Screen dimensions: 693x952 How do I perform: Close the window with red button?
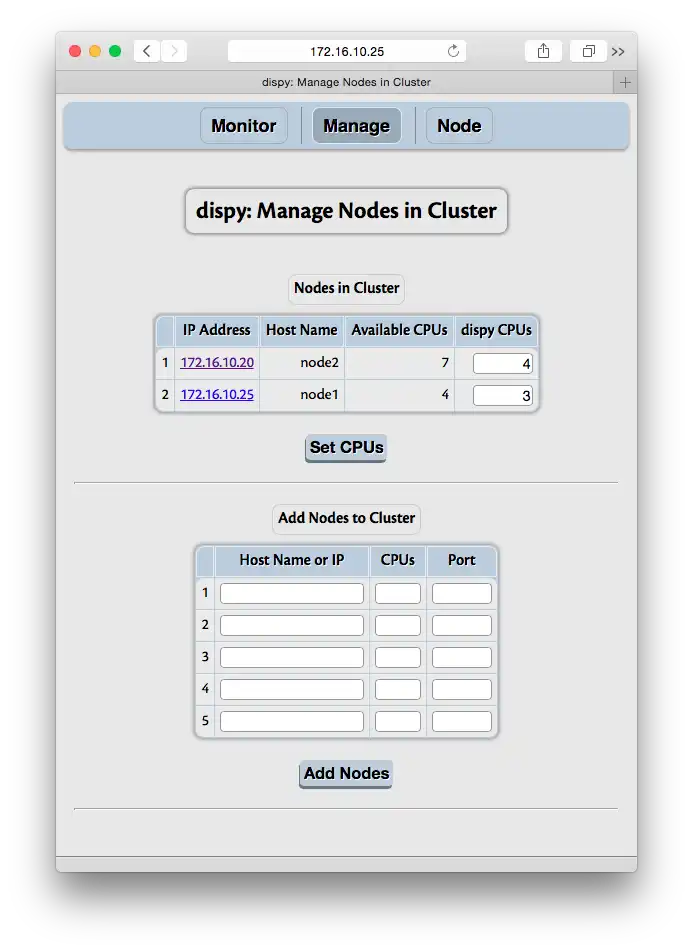(75, 51)
